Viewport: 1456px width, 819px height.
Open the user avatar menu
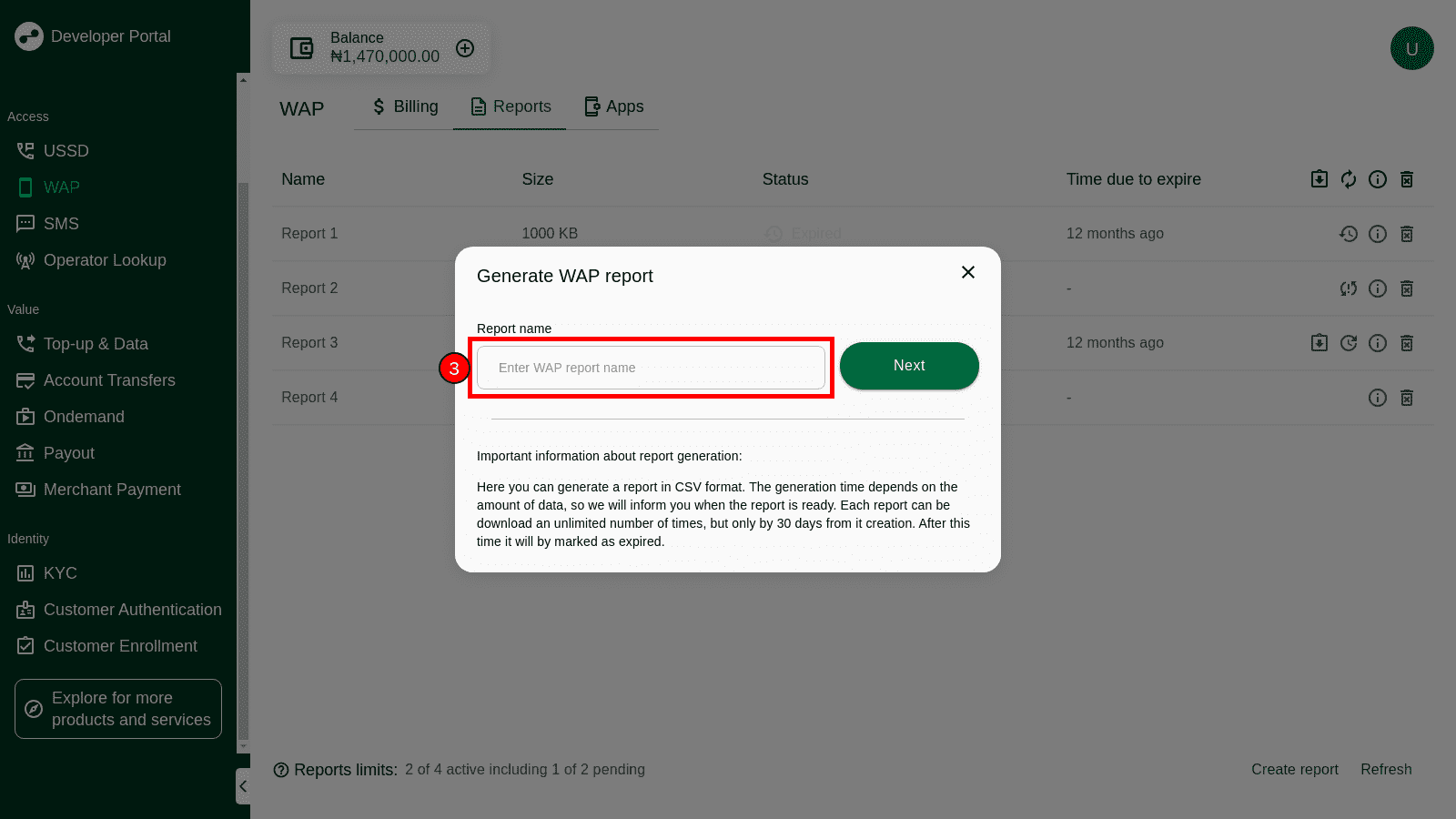1411,48
